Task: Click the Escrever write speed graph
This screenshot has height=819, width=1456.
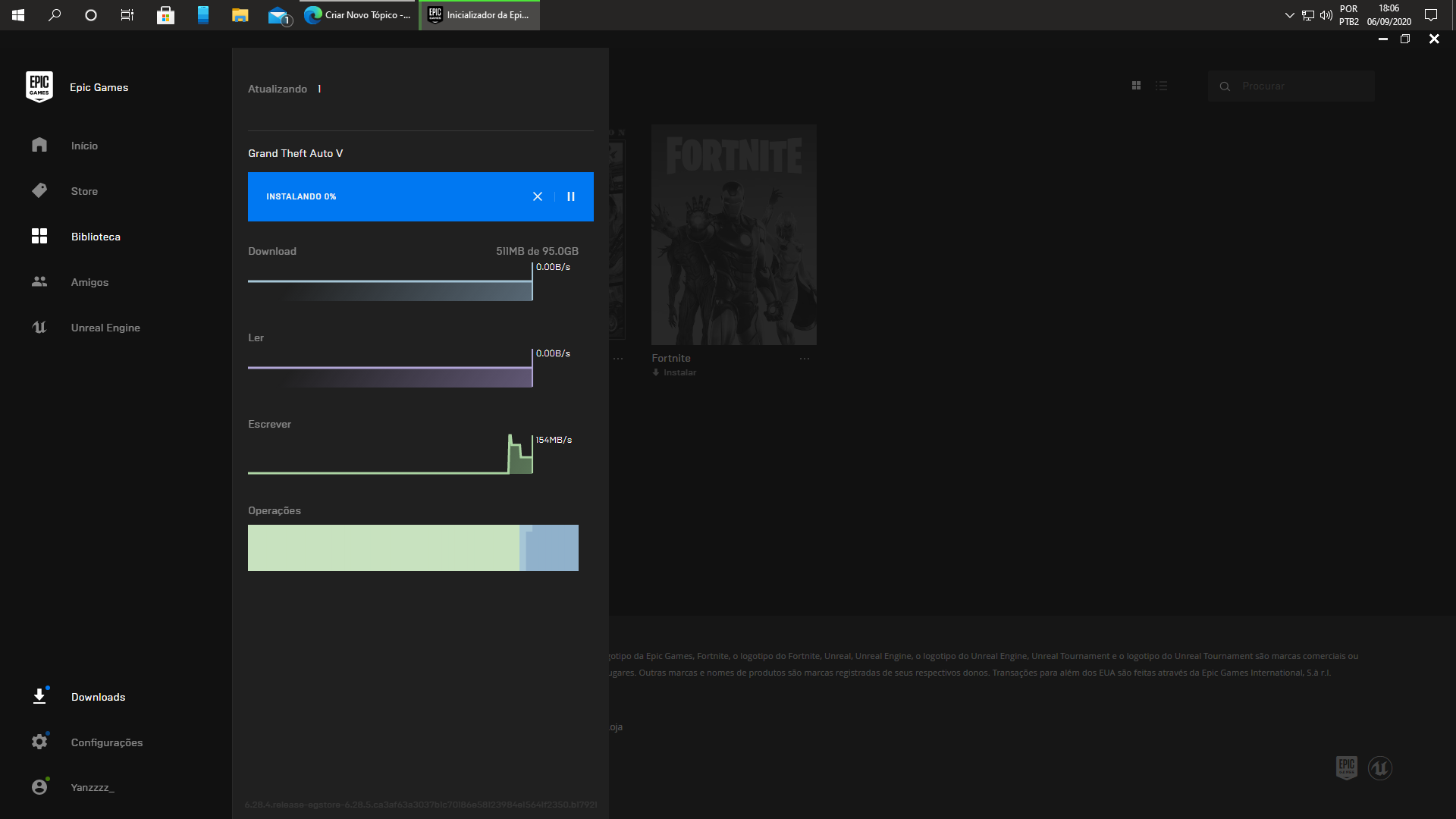Action: [391, 455]
